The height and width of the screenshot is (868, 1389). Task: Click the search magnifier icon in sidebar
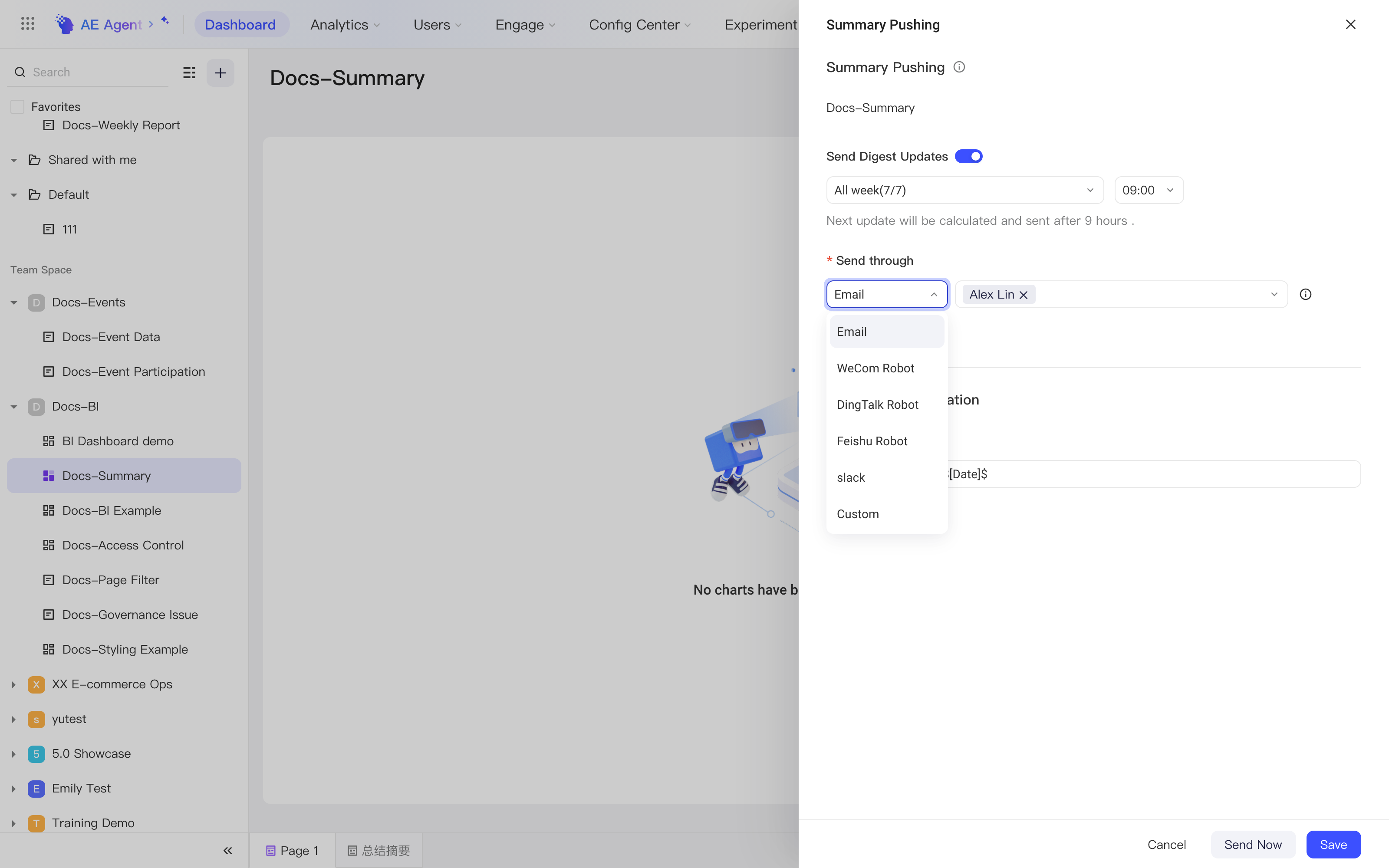[x=20, y=72]
